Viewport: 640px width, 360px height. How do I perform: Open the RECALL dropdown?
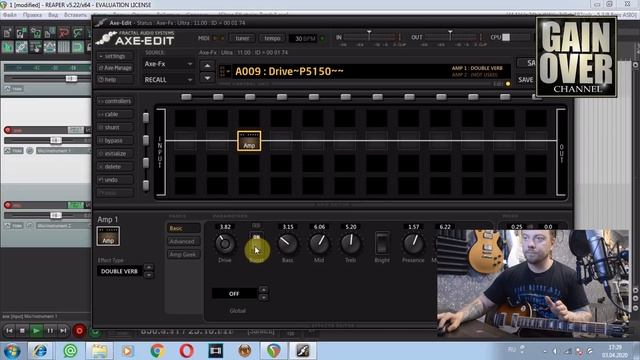point(168,80)
